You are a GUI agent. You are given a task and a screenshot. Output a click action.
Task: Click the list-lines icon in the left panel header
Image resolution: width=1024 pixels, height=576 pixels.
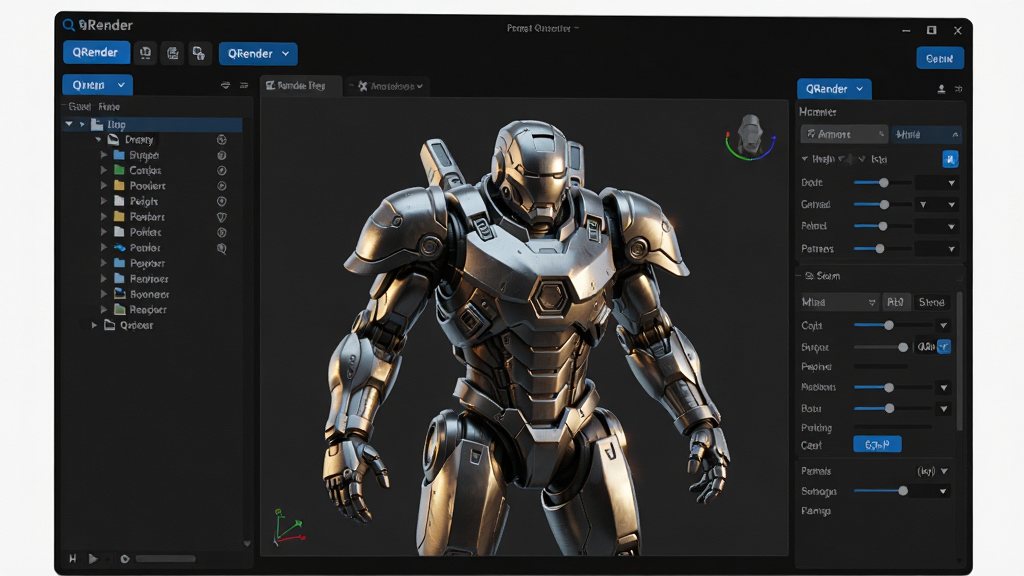click(x=244, y=86)
